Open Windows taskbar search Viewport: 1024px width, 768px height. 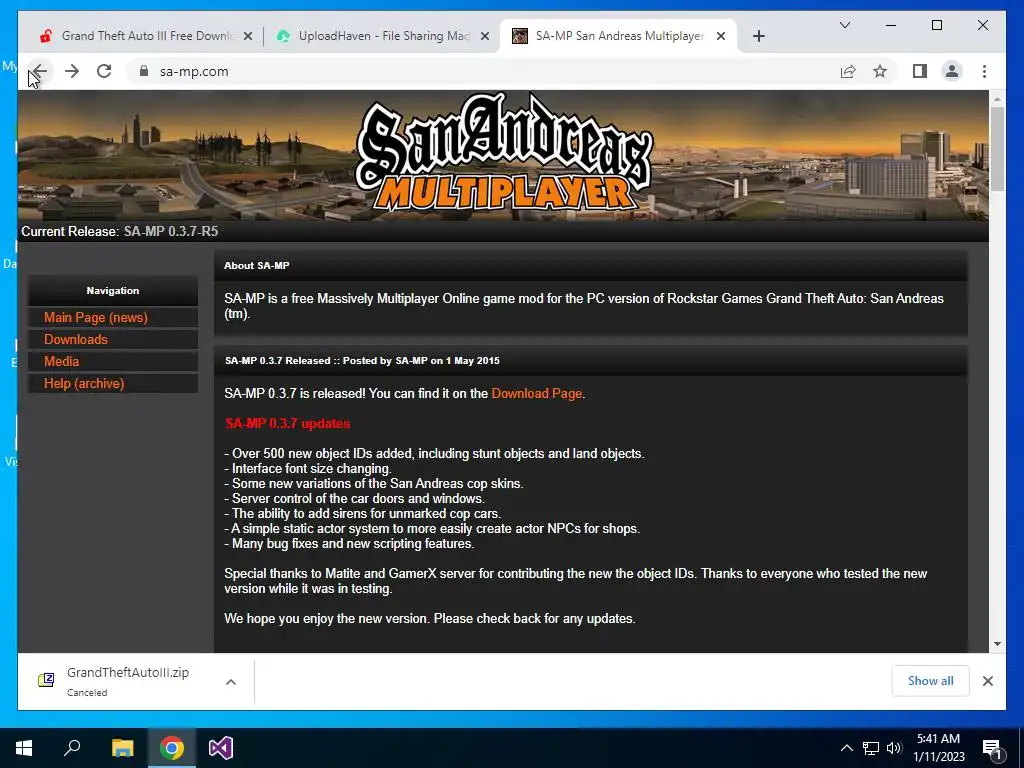(x=72, y=748)
